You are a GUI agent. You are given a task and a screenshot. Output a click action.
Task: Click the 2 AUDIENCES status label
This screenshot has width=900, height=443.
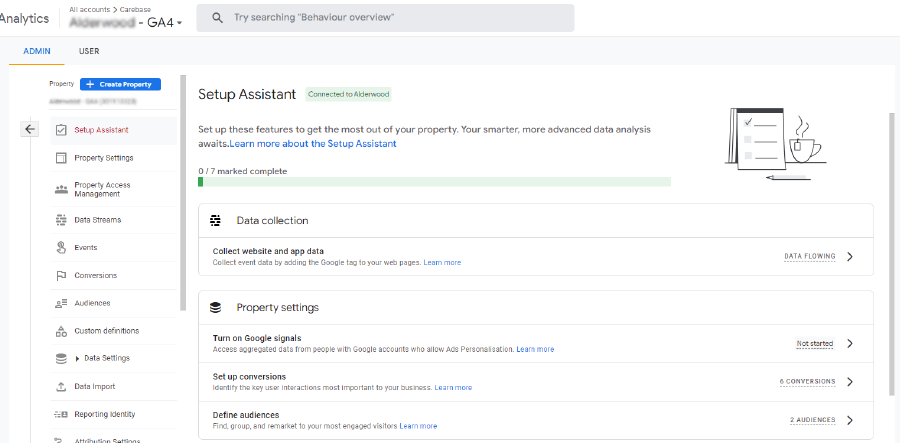(x=812, y=420)
